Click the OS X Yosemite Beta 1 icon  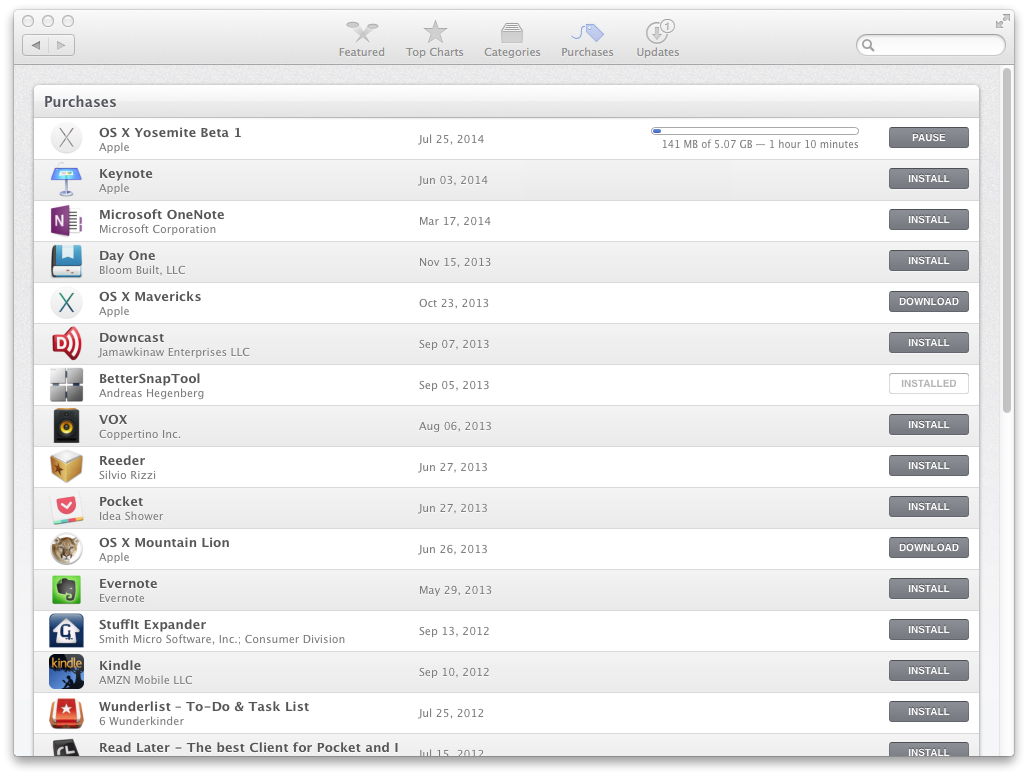pos(66,138)
